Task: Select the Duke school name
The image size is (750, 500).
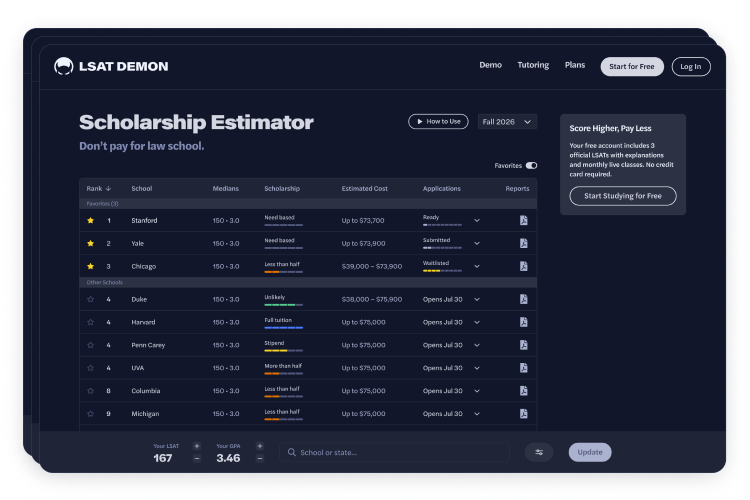Action: (139, 300)
